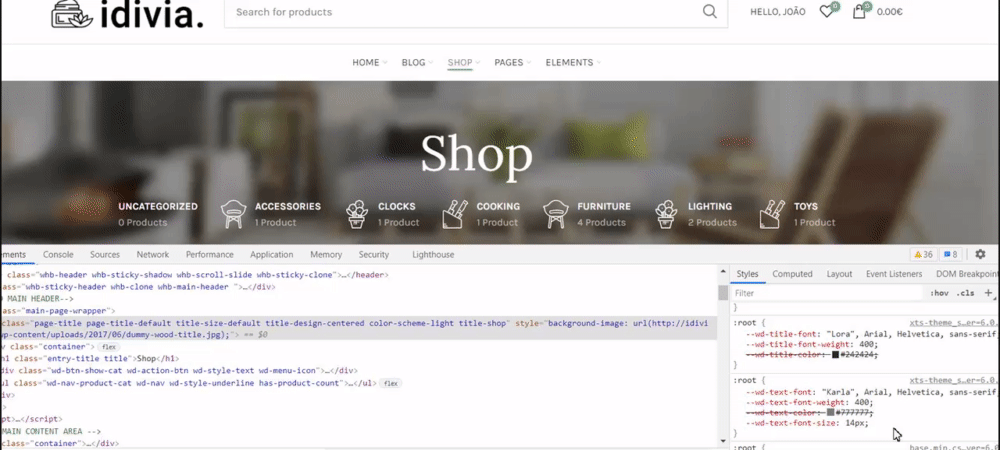Image resolution: width=1000 pixels, height=450 pixels.
Task: Click the Elements panel vertical scrollbar thumb
Action: [723, 293]
